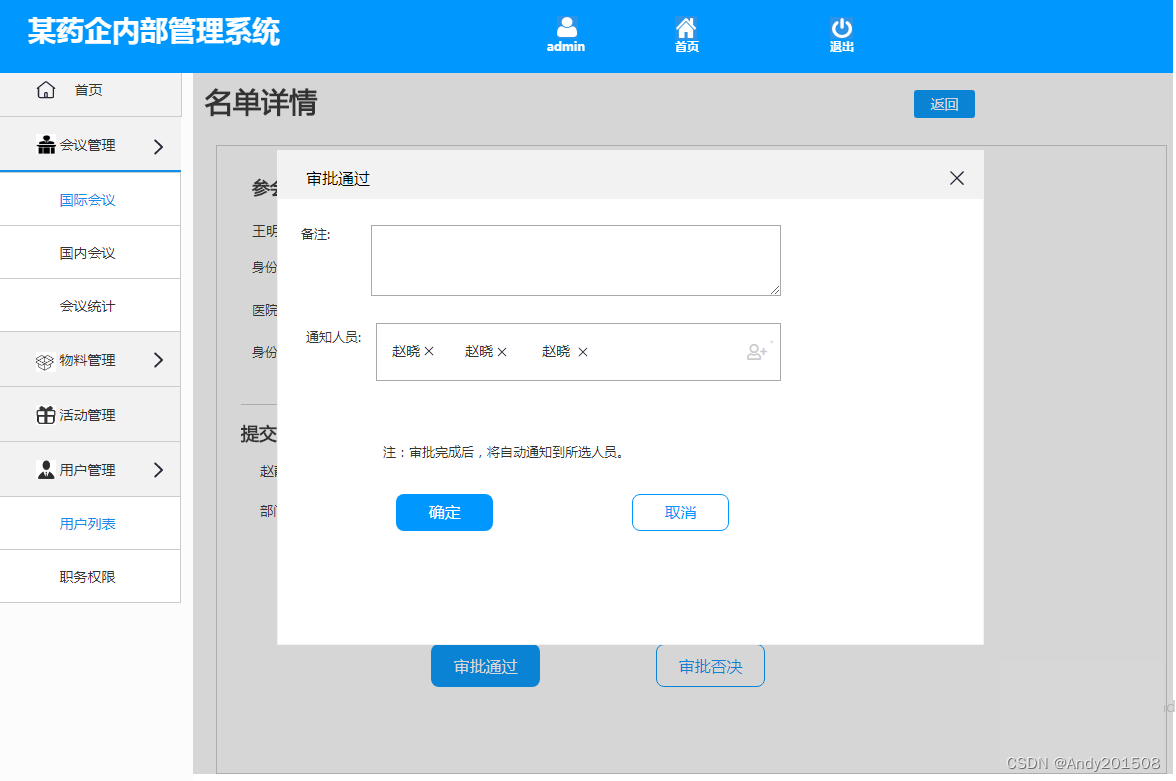The height and width of the screenshot is (781, 1176).
Task: Click the admin user avatar icon
Action: click(566, 26)
